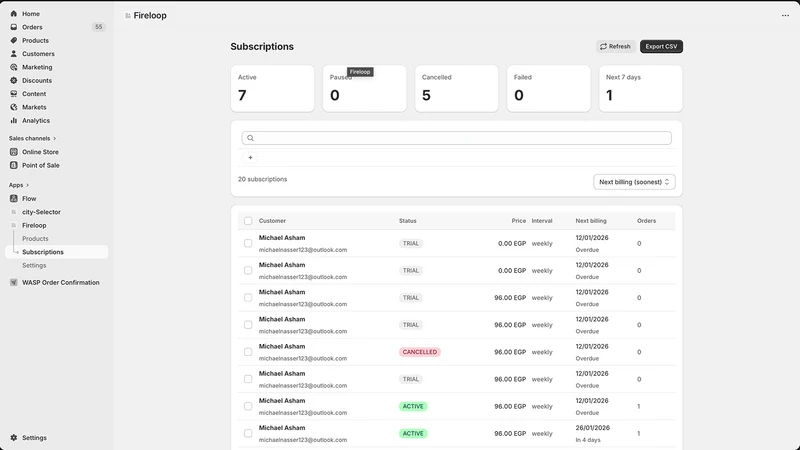
Task: Click the Home icon in sidebar
Action: tap(14, 14)
